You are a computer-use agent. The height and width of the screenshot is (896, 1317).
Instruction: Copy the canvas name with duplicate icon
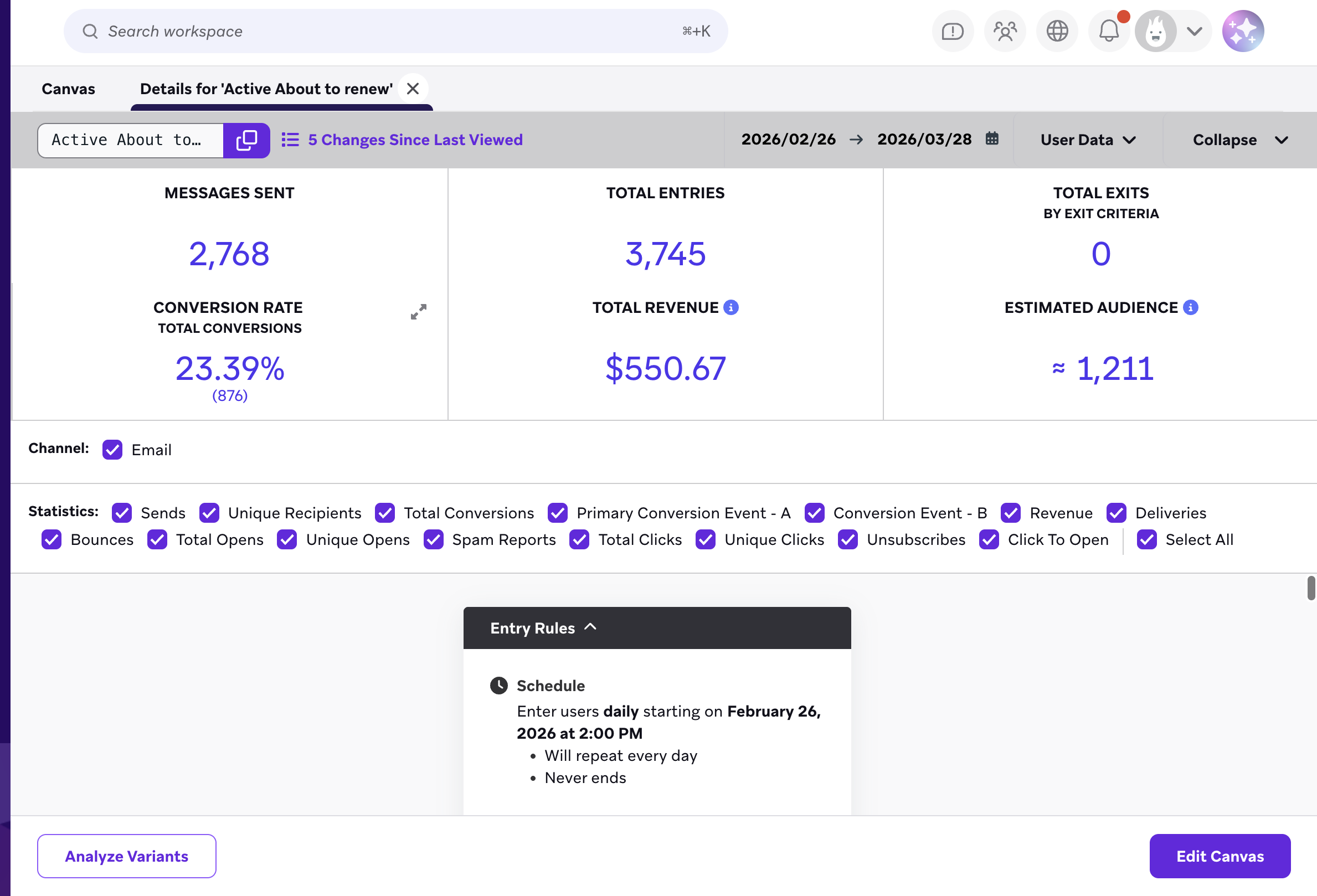(246, 140)
